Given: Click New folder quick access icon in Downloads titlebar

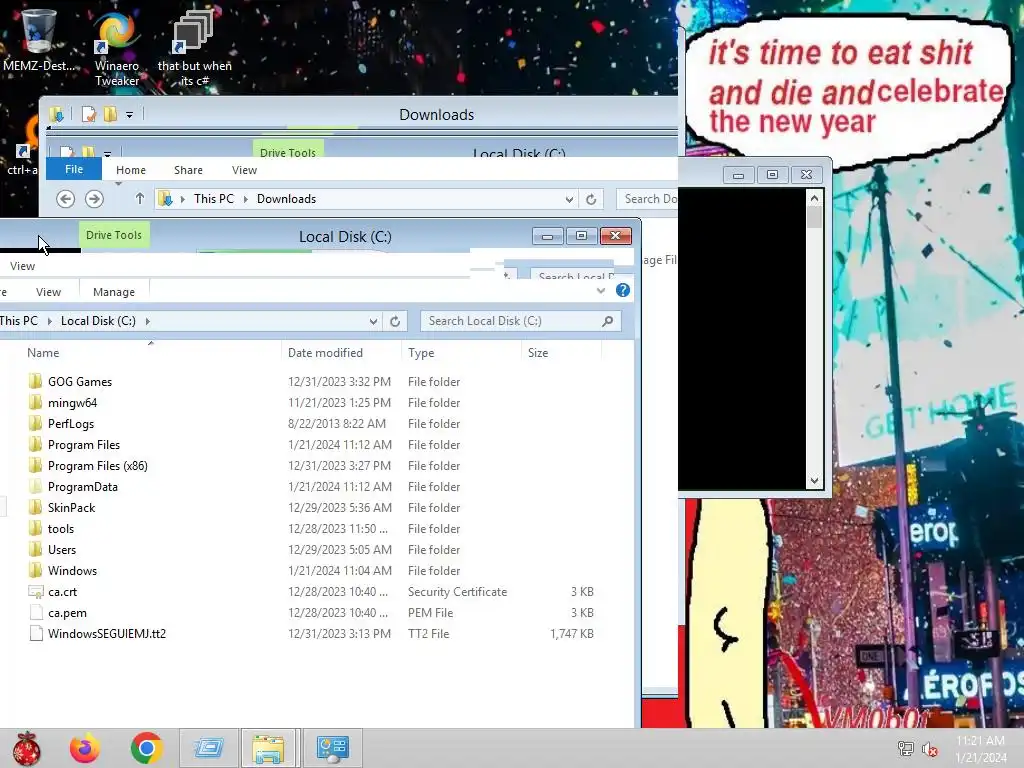Looking at the screenshot, I should tap(110, 115).
